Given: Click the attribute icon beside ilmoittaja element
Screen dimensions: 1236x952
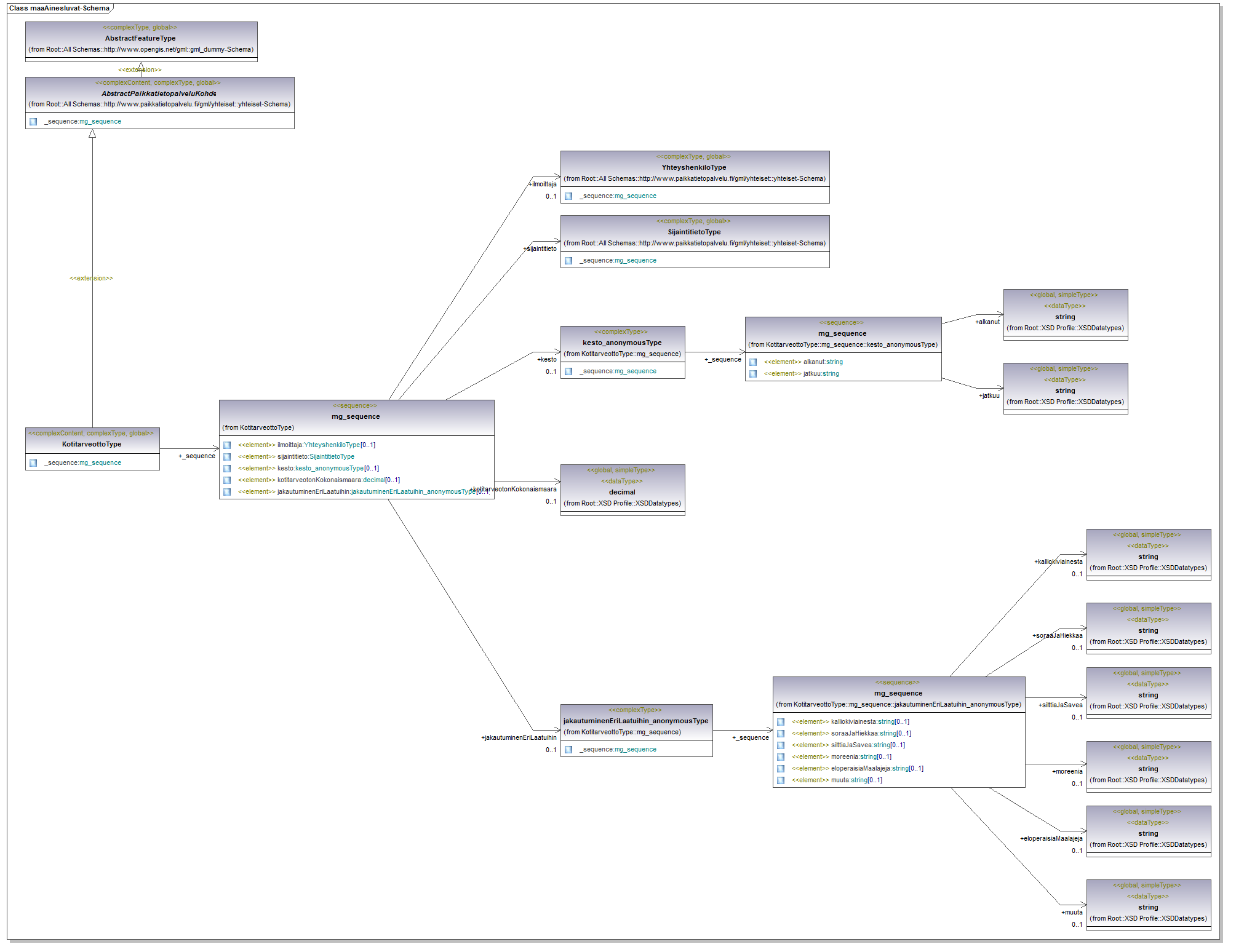Looking at the screenshot, I should [227, 445].
